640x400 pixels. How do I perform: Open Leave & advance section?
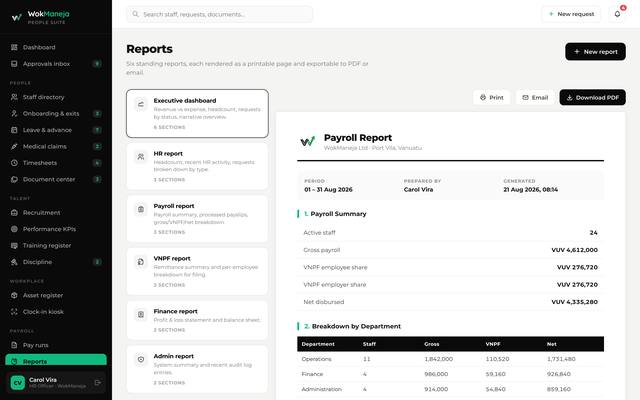pyautogui.click(x=56, y=130)
